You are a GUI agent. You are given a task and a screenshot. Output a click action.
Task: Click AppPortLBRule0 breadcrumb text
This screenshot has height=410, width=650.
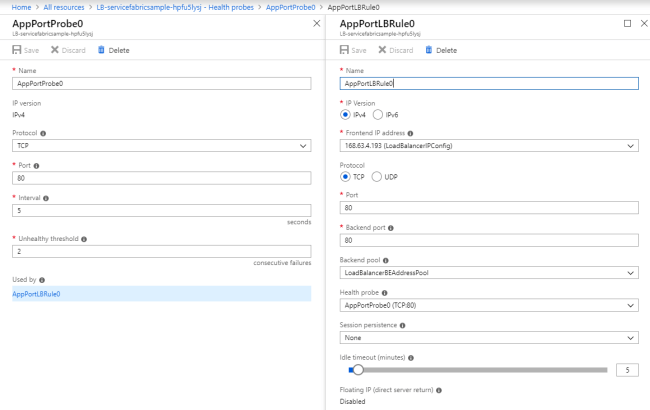pyautogui.click(x=354, y=7)
